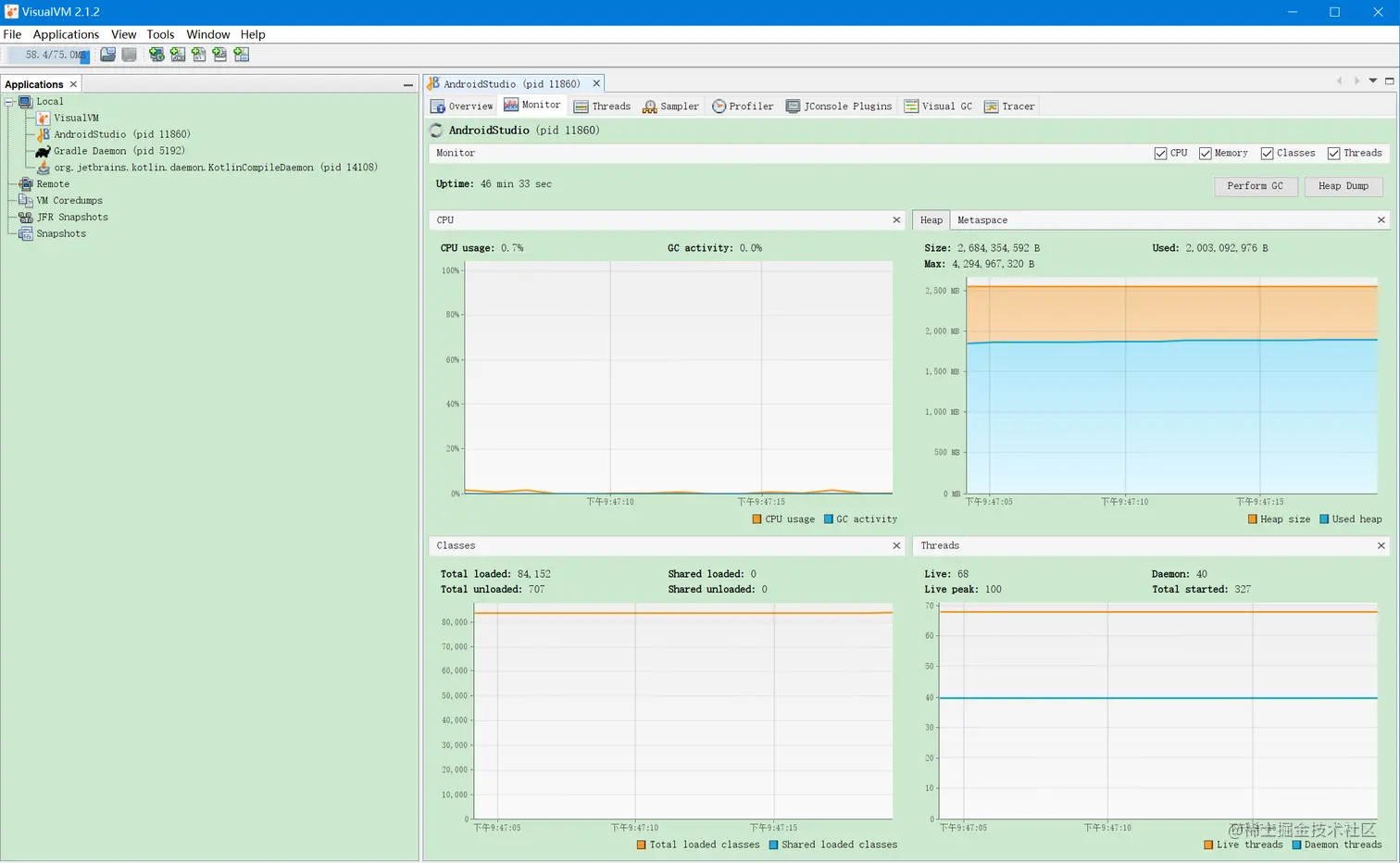
Task: Open the Visual GC tab
Action: pyautogui.click(x=938, y=106)
